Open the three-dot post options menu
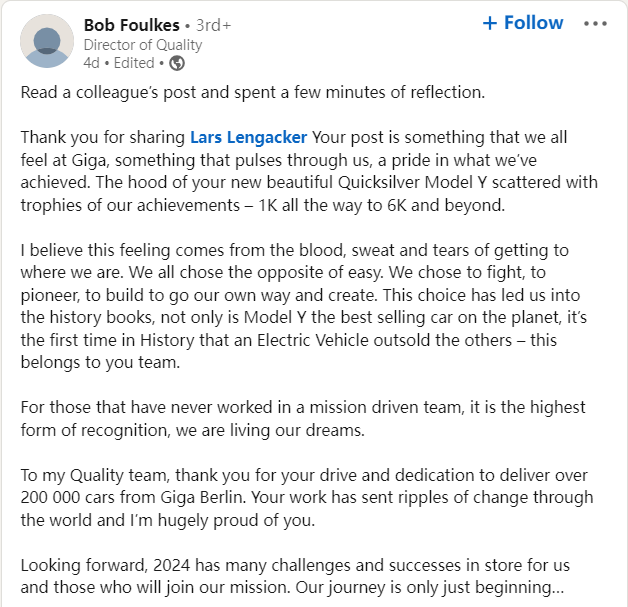This screenshot has width=628, height=607. tap(595, 24)
